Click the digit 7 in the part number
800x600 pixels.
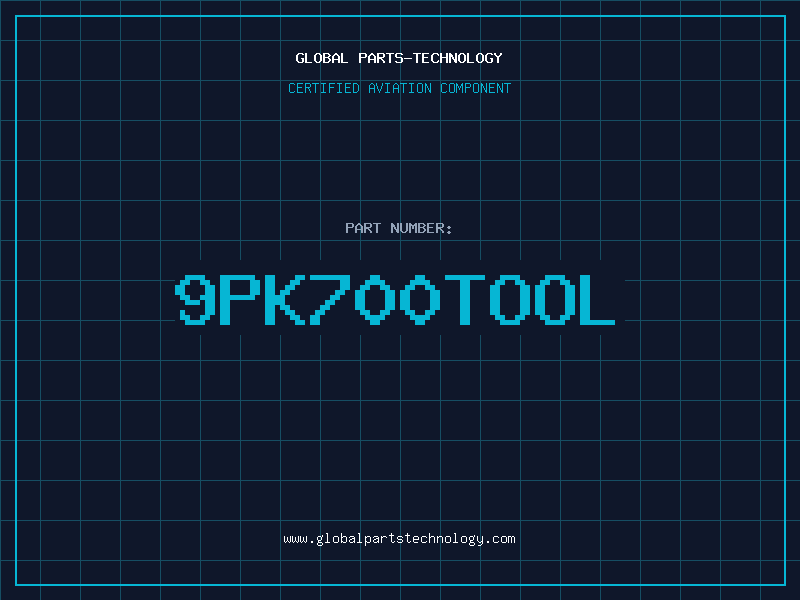tap(330, 300)
